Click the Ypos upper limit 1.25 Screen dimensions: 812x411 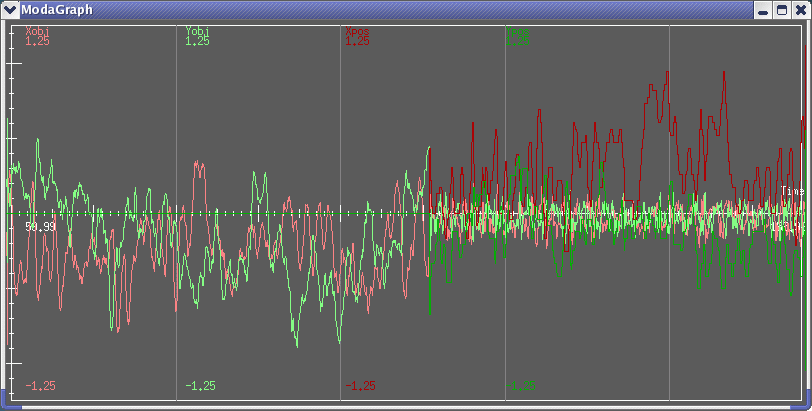pyautogui.click(x=517, y=41)
